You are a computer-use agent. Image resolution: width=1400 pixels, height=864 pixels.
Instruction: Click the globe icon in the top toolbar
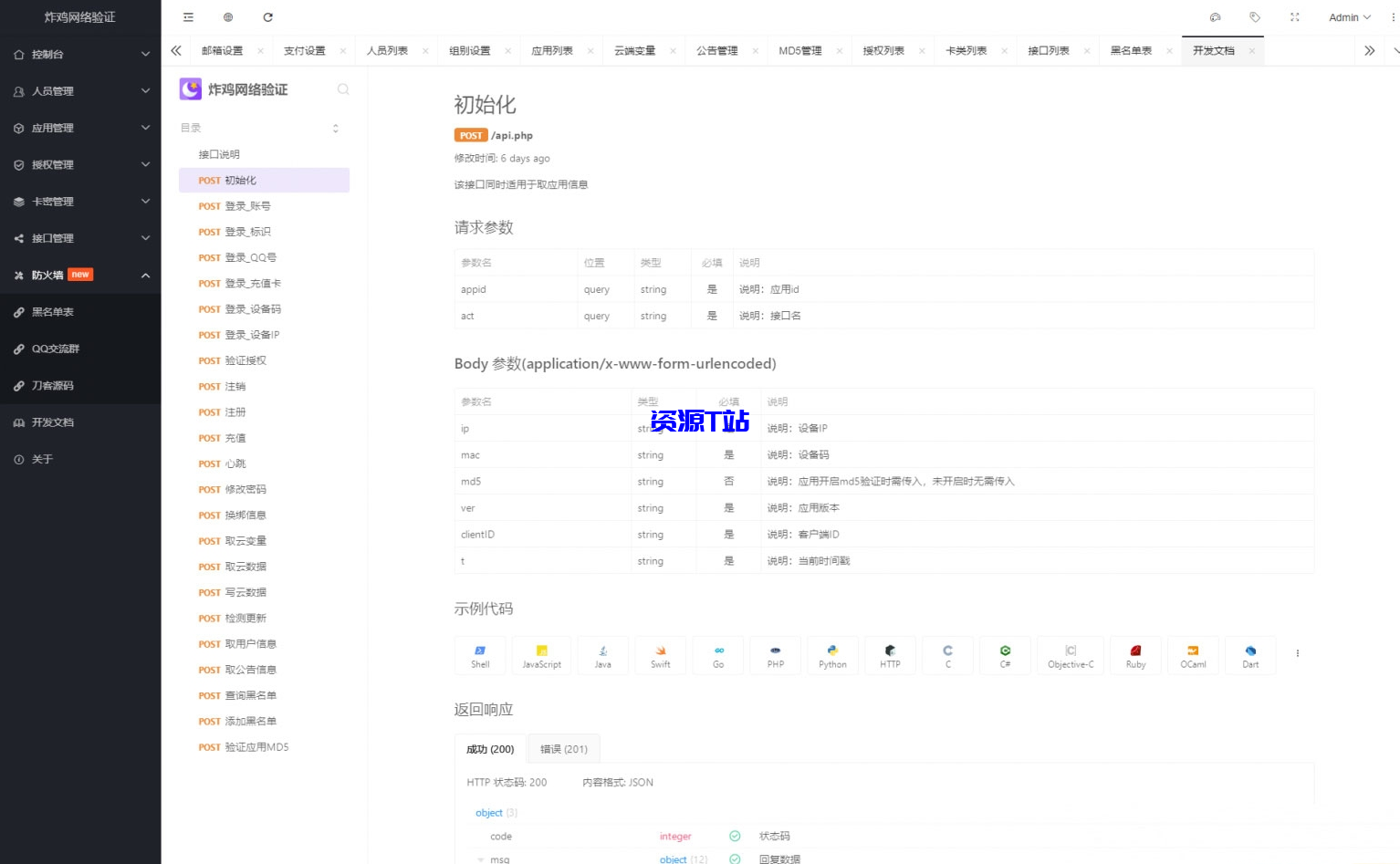pos(228,16)
